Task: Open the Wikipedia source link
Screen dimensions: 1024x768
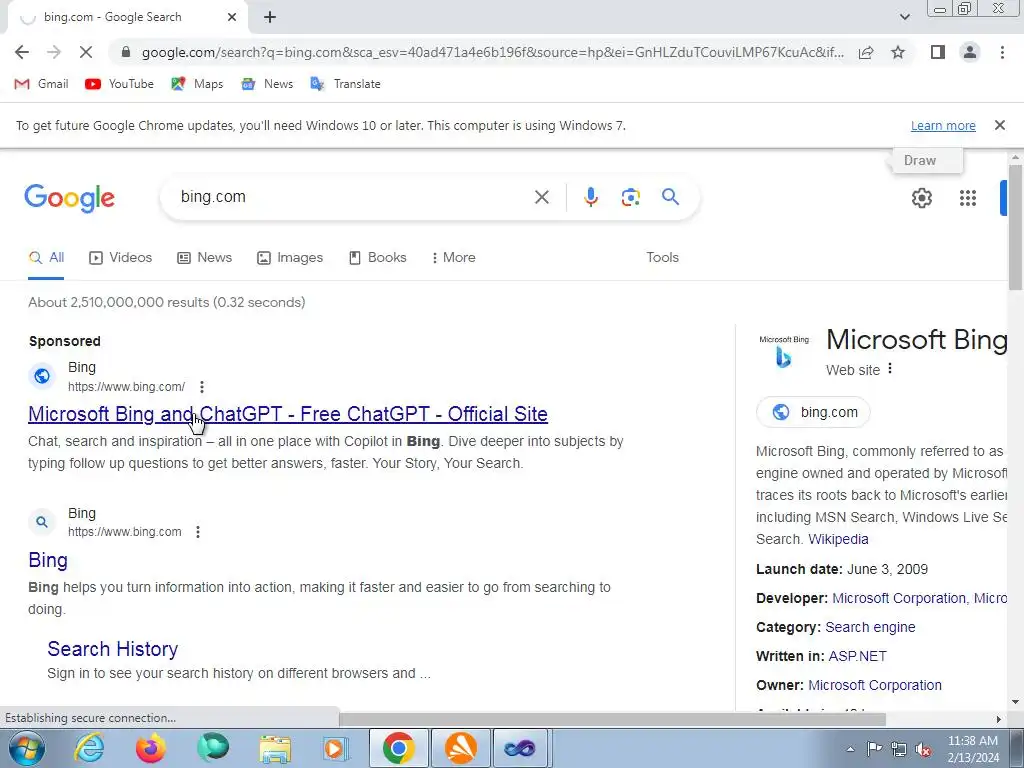Action: (838, 539)
